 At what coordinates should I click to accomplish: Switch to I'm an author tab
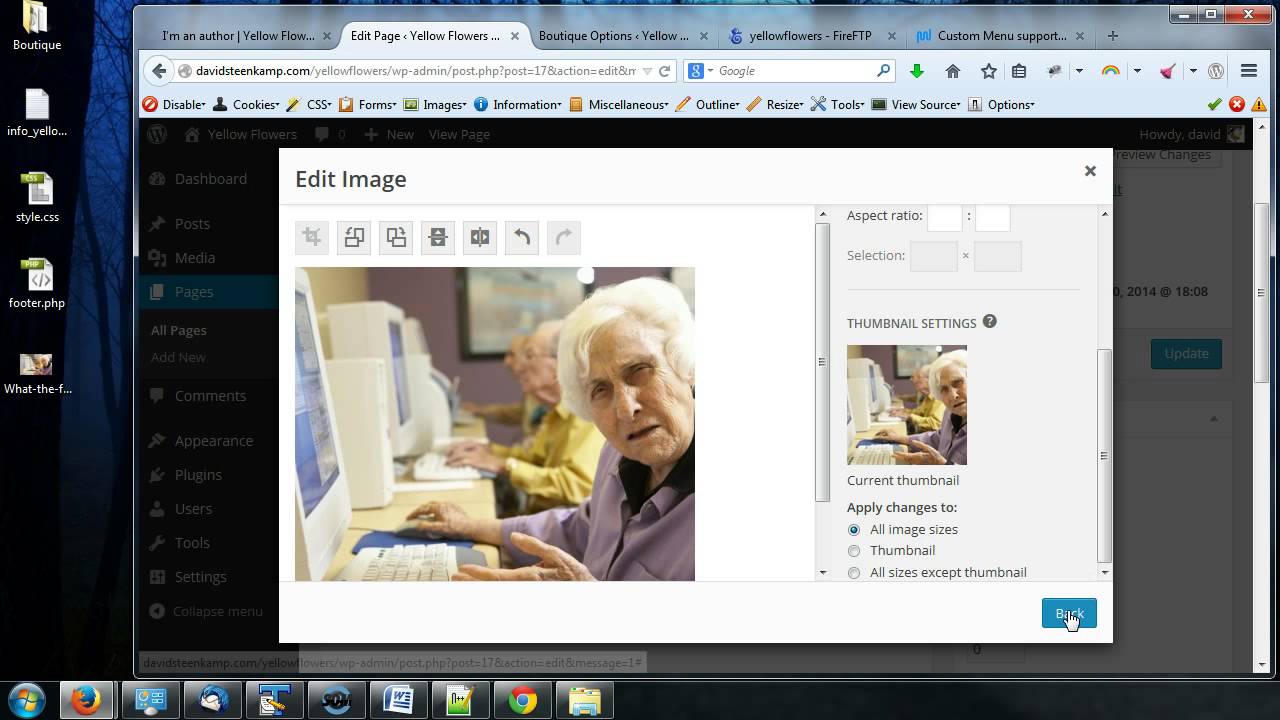tap(238, 36)
